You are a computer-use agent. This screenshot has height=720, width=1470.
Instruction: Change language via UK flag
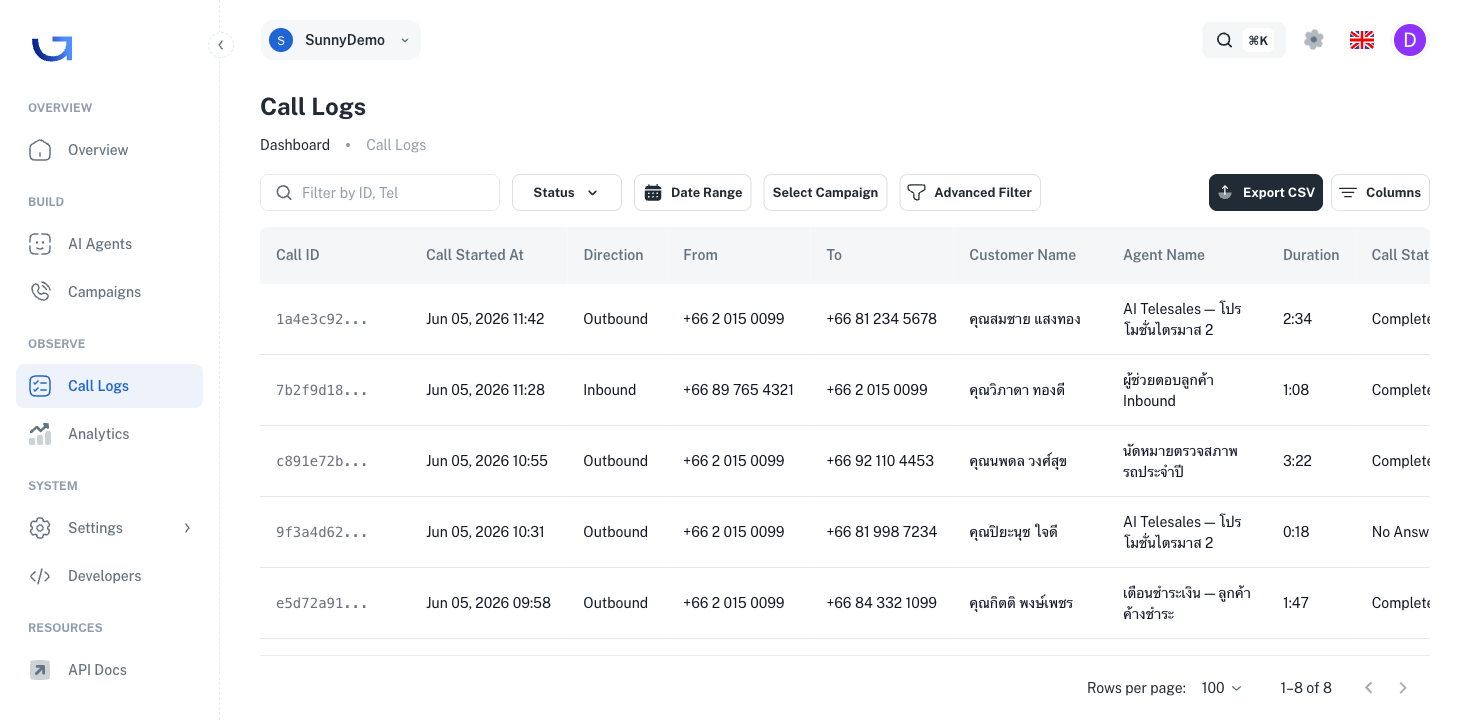(x=1362, y=40)
